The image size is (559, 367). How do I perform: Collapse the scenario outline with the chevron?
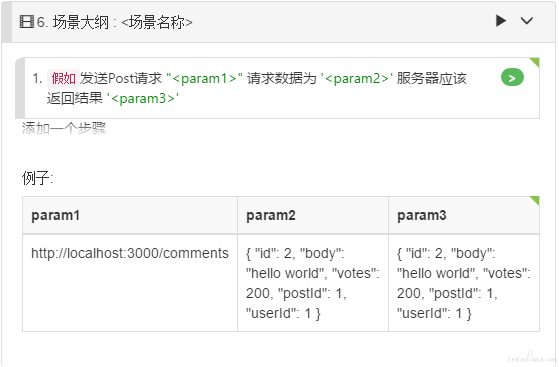(527, 21)
